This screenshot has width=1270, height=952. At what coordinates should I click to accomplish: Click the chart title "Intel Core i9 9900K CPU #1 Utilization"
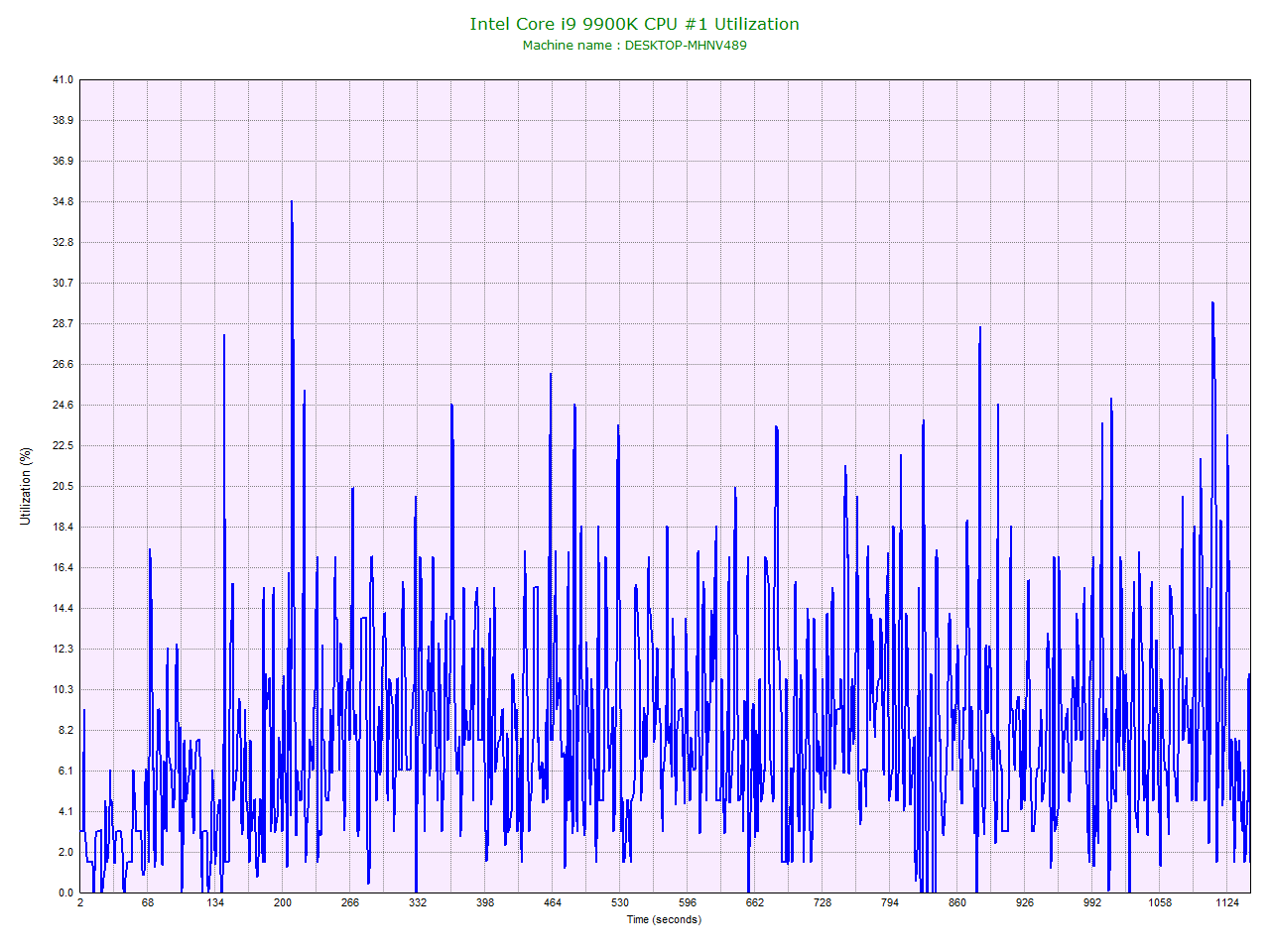pos(634,24)
